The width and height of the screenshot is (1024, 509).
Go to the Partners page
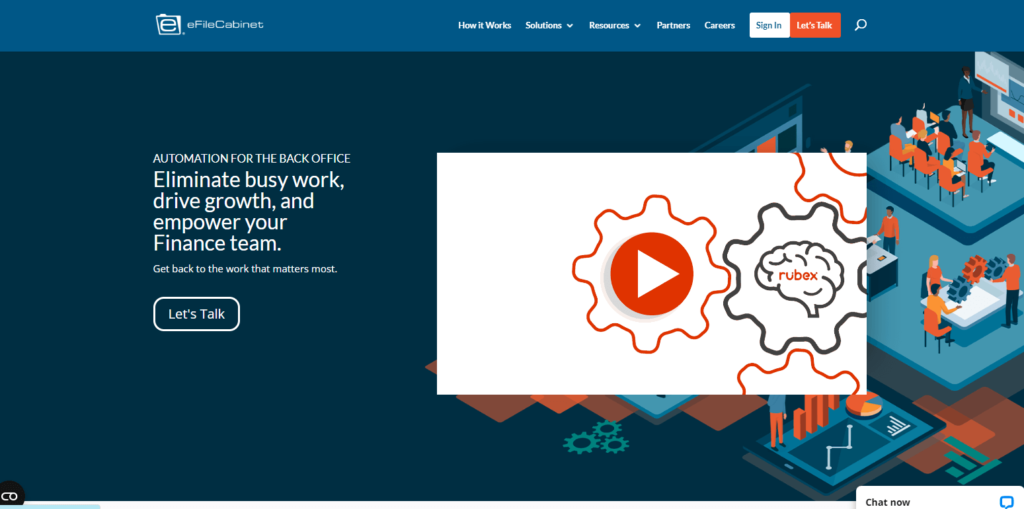673,25
